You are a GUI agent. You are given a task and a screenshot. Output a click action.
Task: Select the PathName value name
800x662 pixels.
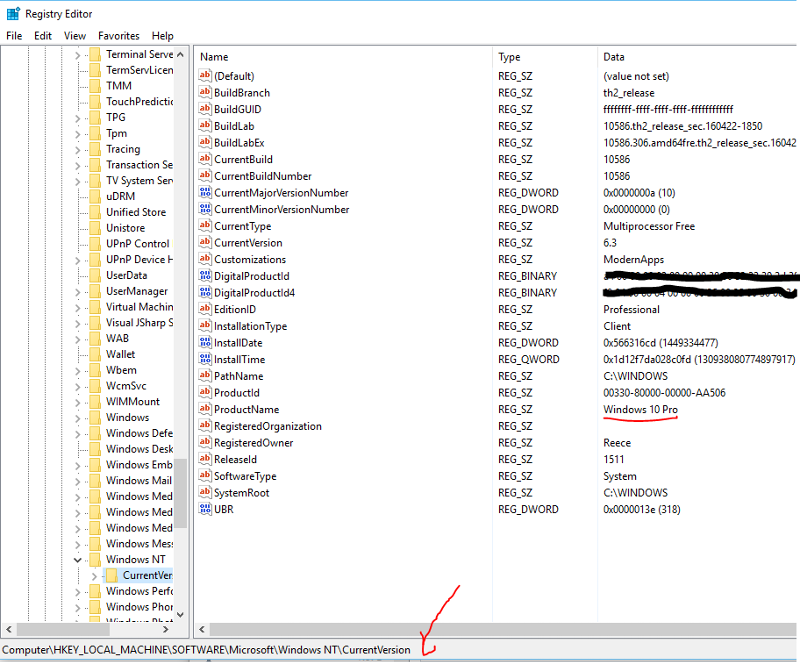tap(239, 376)
